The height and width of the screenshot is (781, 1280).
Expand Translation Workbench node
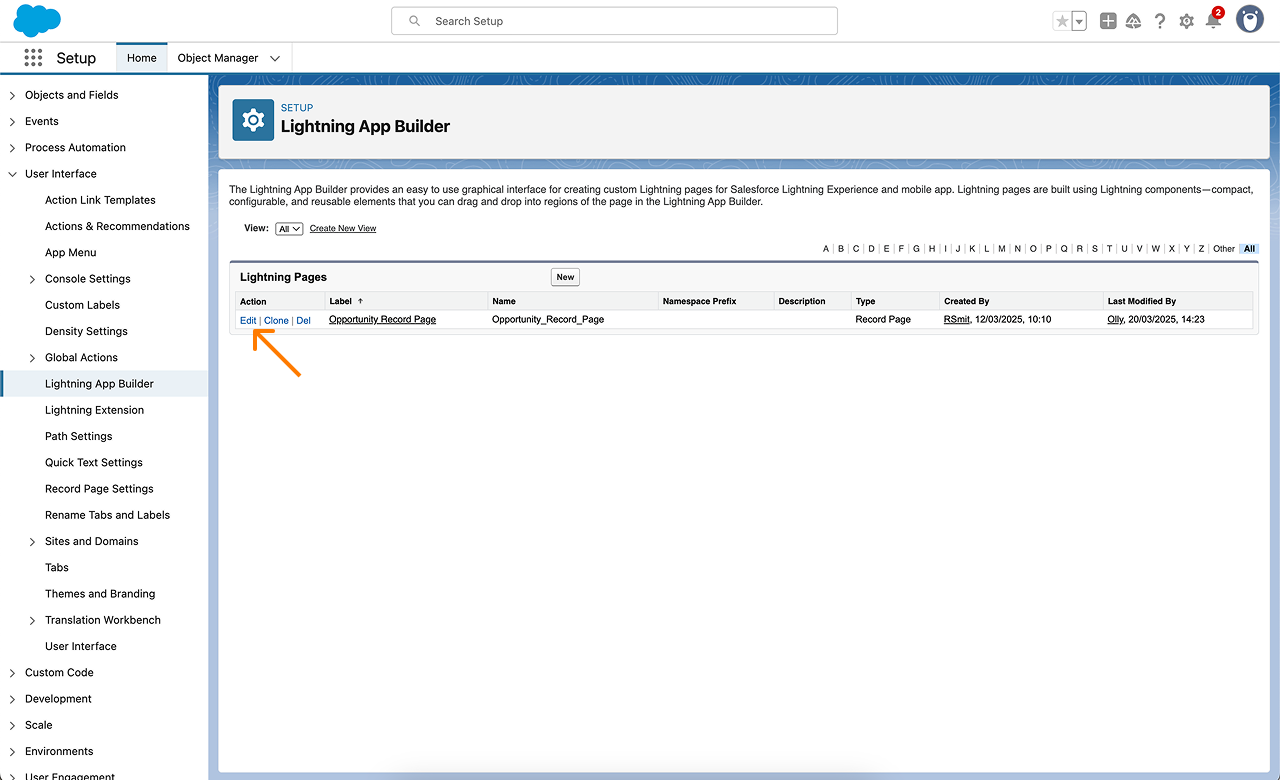33,621
